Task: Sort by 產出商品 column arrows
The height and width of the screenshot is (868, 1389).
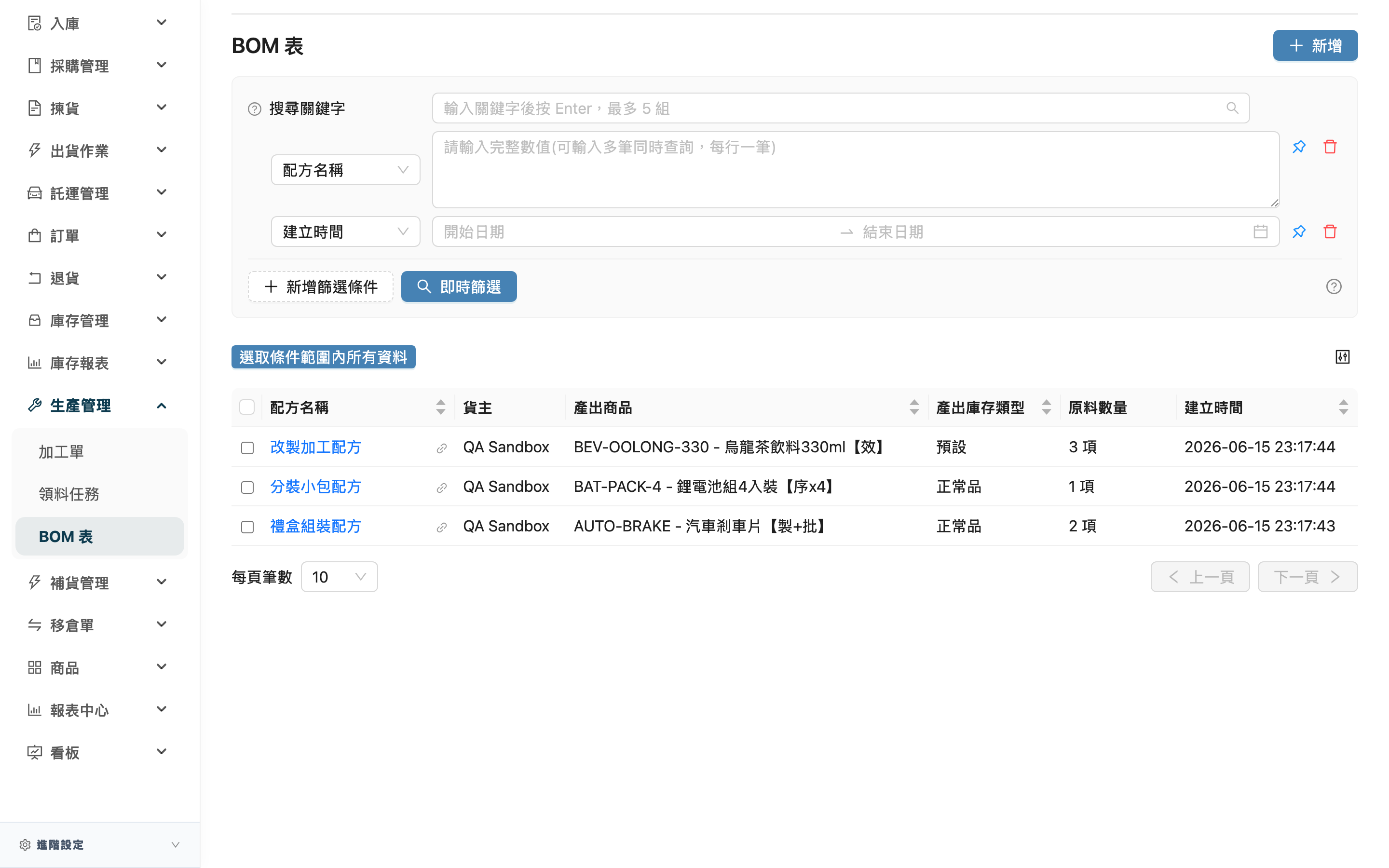Action: point(914,407)
